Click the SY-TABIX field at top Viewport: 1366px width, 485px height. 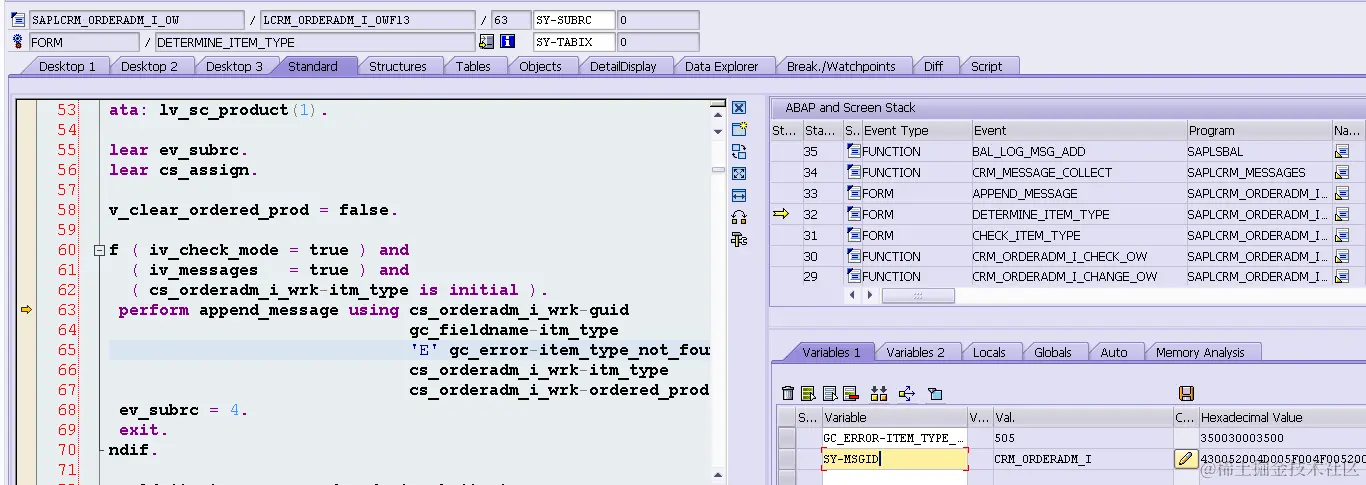574,42
